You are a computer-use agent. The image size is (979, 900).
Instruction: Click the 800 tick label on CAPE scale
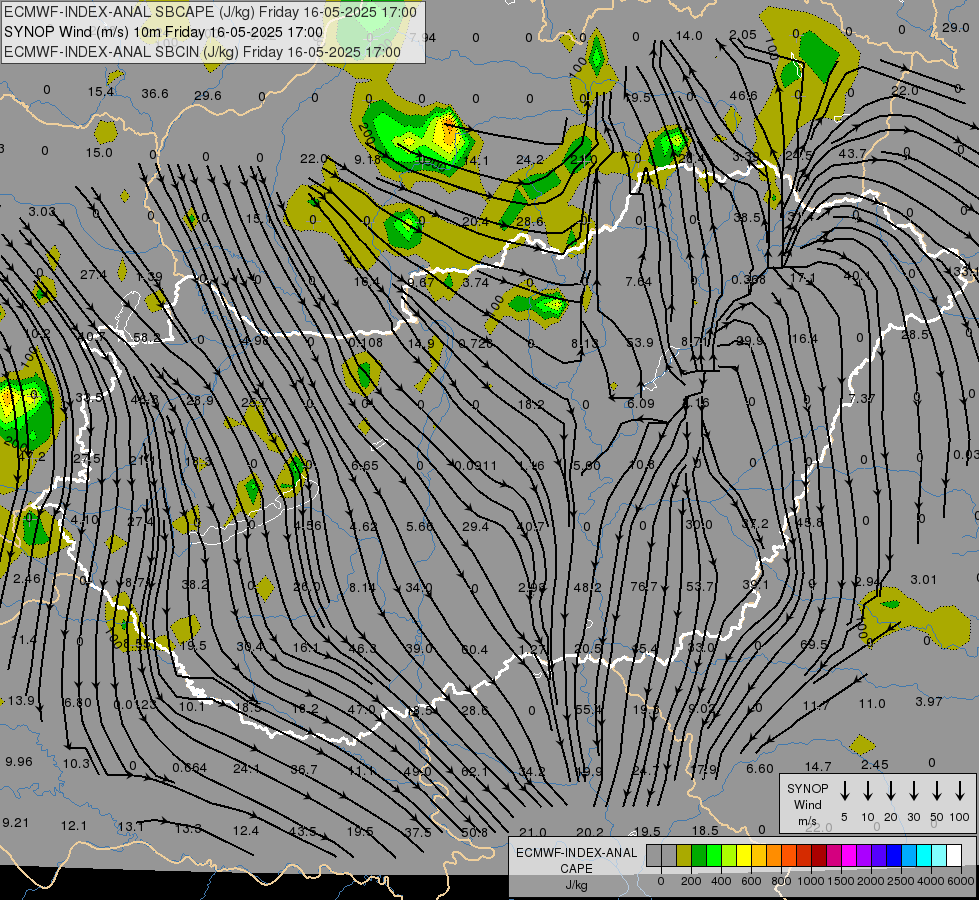781,881
